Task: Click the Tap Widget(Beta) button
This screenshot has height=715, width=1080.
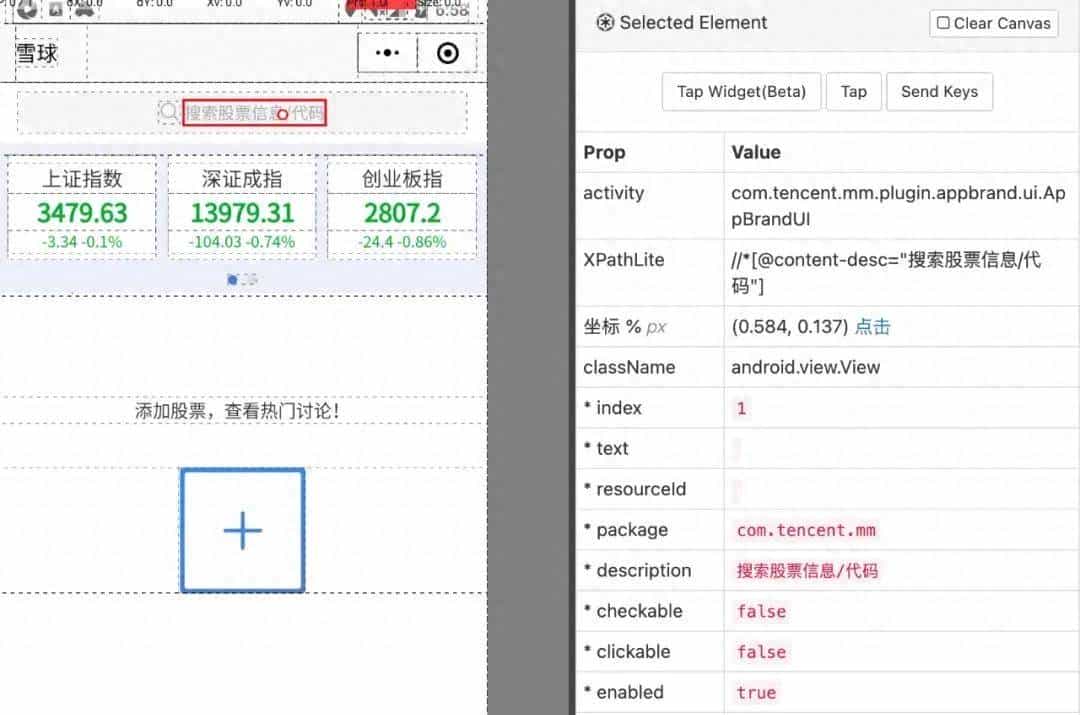Action: (x=741, y=92)
